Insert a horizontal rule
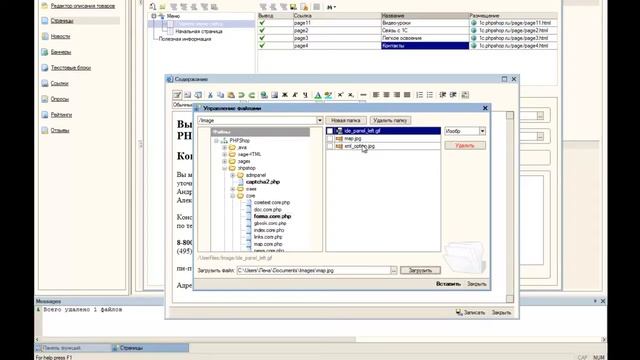 (x=363, y=95)
